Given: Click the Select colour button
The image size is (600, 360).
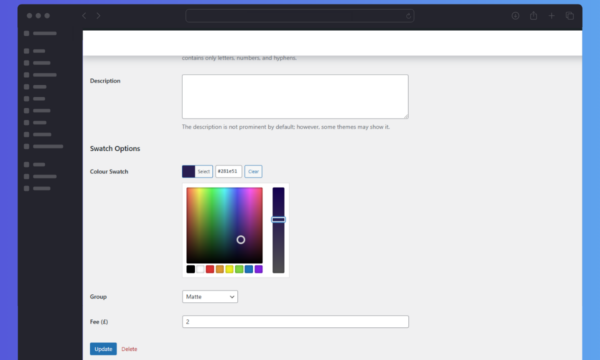Looking at the screenshot, I should [x=204, y=171].
